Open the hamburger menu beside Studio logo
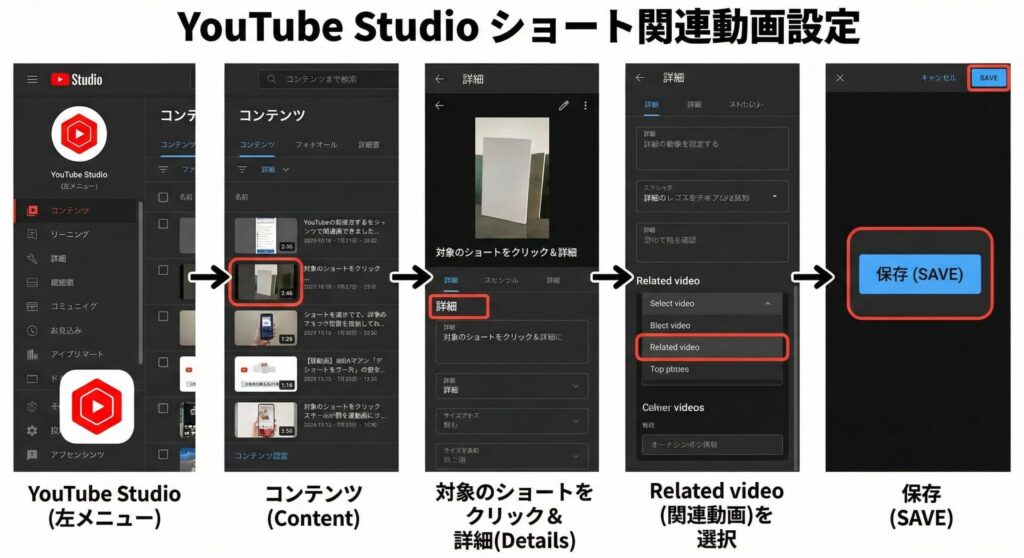This screenshot has height=558, width=1024. click(x=32, y=80)
